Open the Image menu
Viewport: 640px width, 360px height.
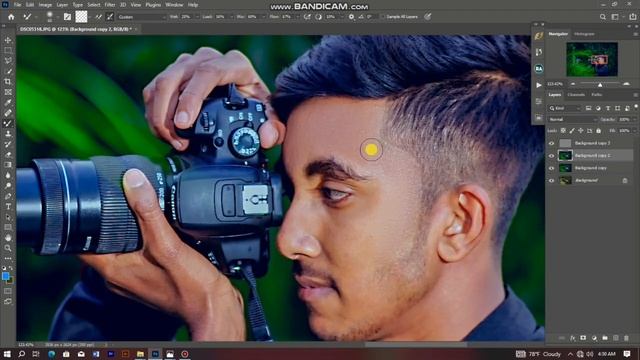point(45,5)
